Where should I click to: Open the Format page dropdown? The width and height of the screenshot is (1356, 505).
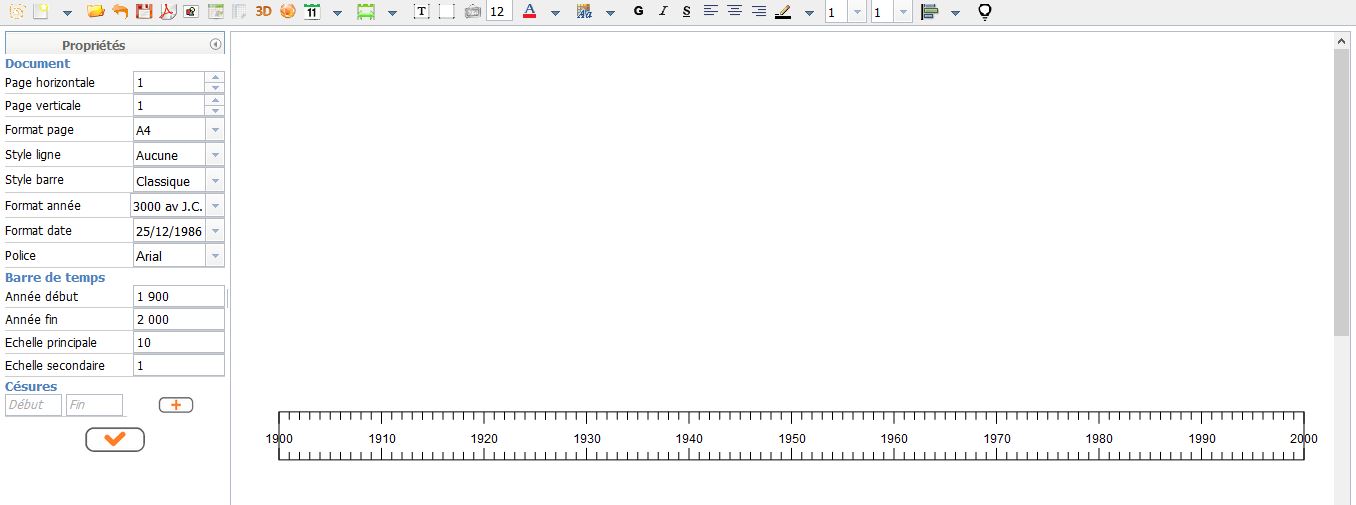click(215, 130)
